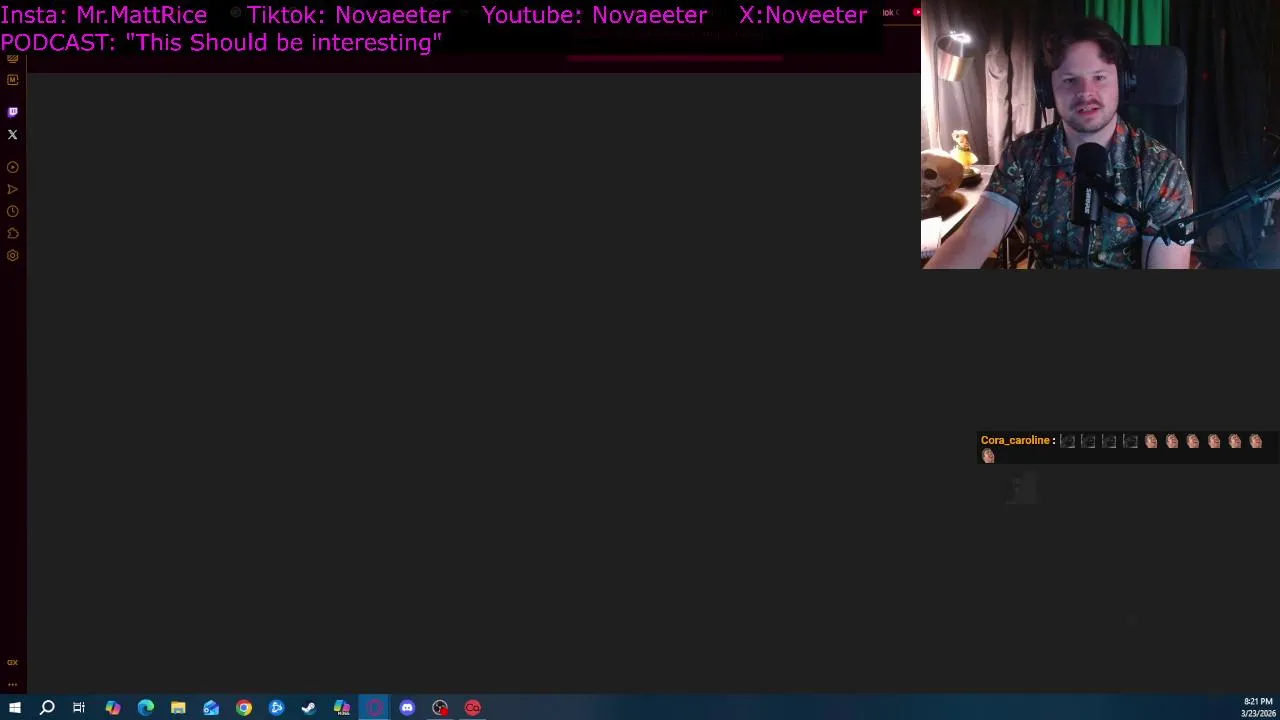This screenshot has height=720, width=1280.
Task: Open the X (Twitter) sidebar panel
Action: [13, 134]
